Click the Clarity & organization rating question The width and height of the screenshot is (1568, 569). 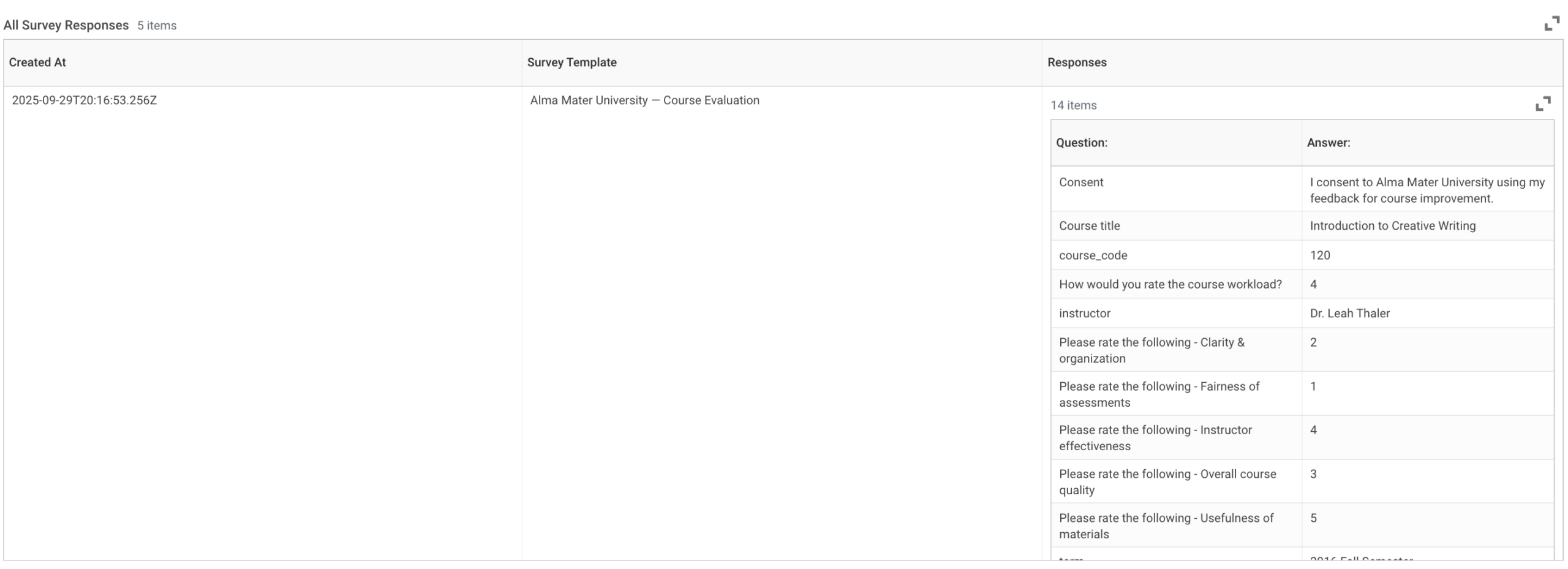click(1151, 350)
